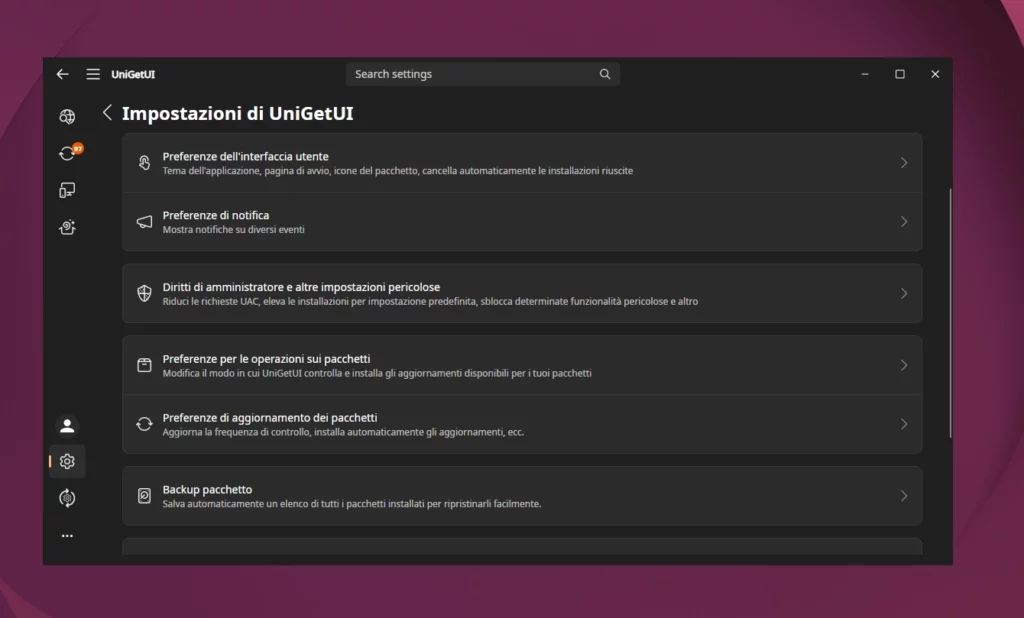Open Preferenze di notifica title
Image resolution: width=1024 pixels, height=618 pixels.
click(216, 216)
